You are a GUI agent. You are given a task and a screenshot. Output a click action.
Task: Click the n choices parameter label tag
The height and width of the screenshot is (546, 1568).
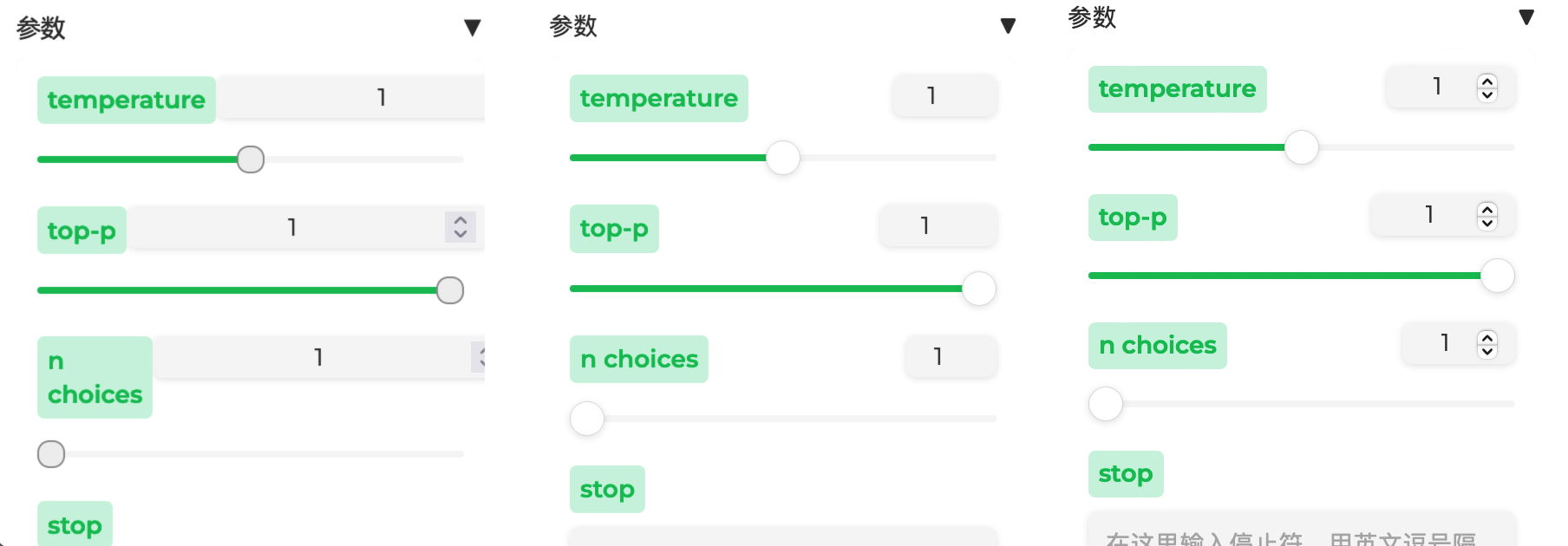point(94,376)
